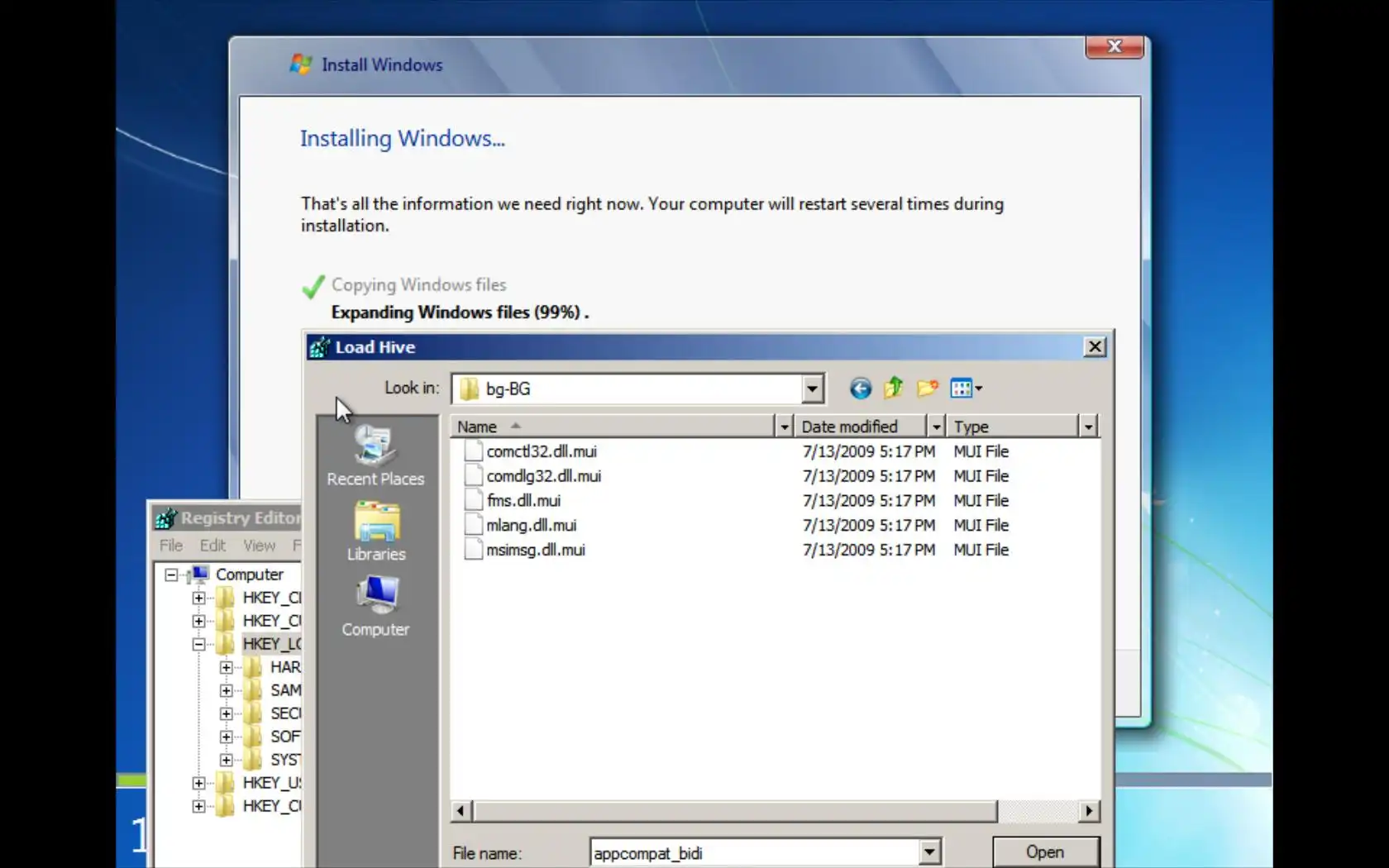The width and height of the screenshot is (1389, 868).
Task: Open Libraries in the places bar
Action: coord(376,532)
